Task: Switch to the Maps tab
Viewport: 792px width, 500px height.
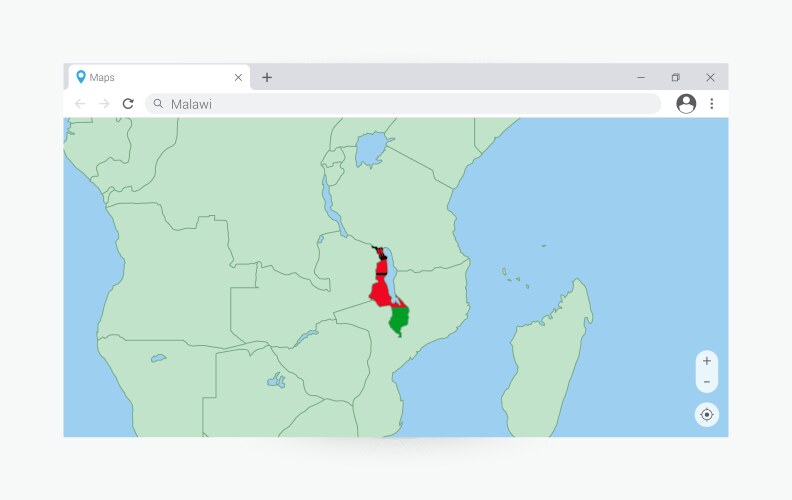Action: coord(150,77)
